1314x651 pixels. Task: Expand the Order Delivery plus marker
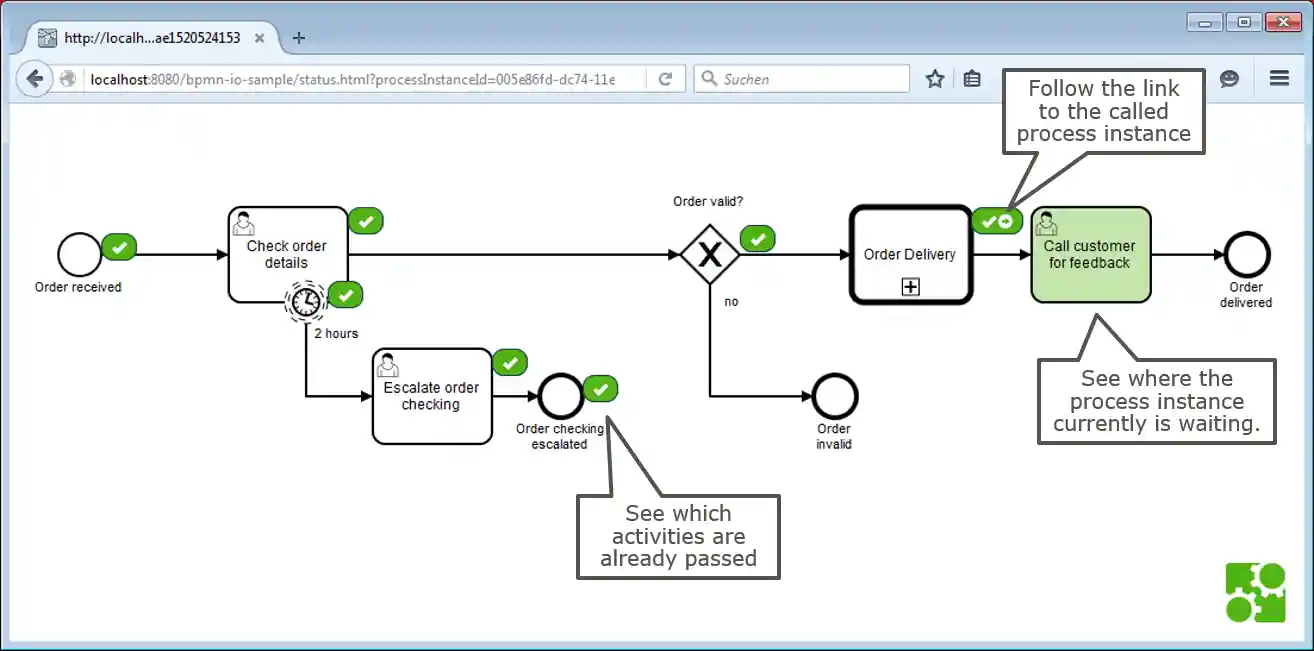pyautogui.click(x=911, y=287)
